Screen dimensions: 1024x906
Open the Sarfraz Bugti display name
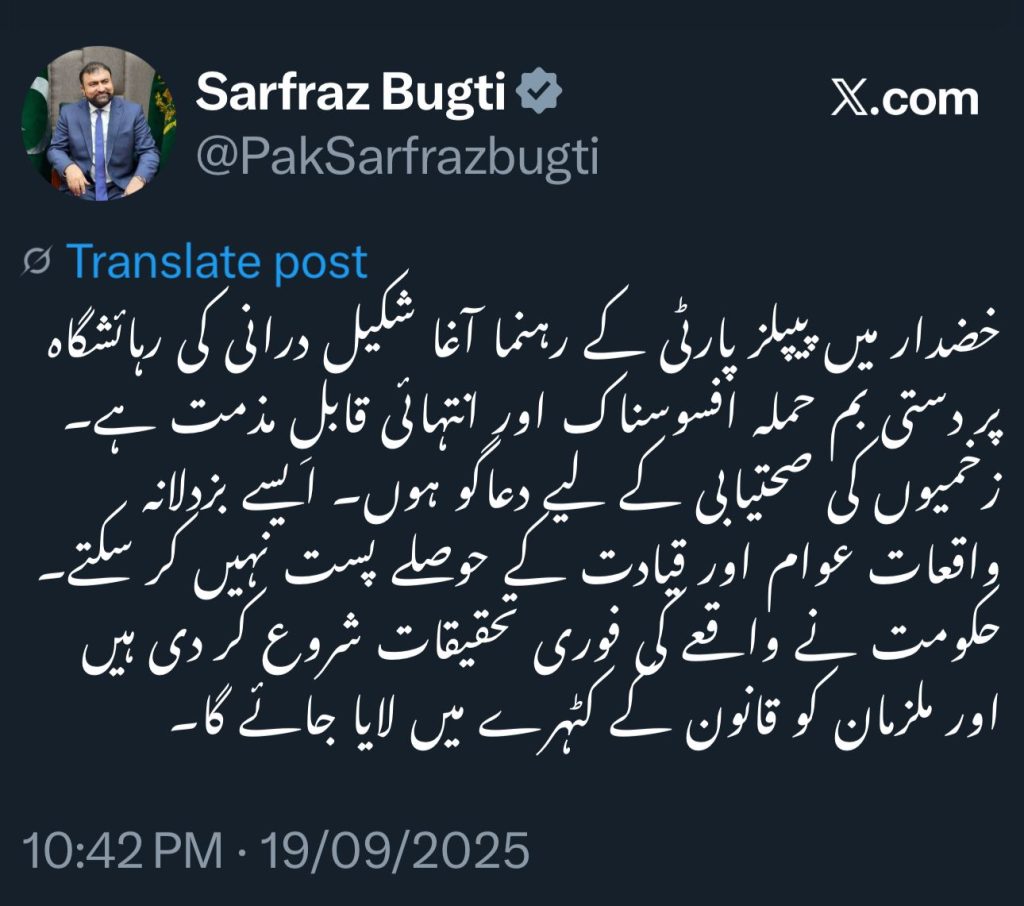[351, 92]
